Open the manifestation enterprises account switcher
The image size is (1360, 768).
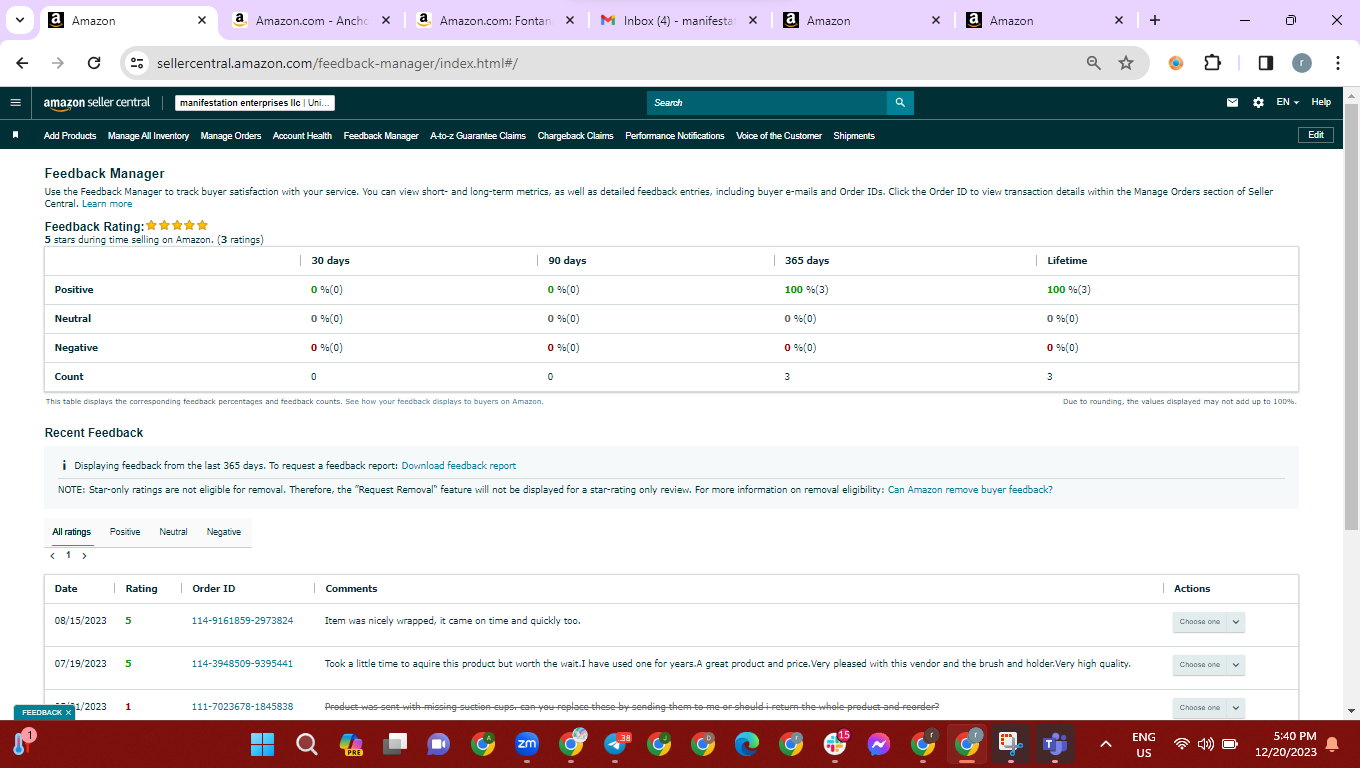[x=255, y=103]
